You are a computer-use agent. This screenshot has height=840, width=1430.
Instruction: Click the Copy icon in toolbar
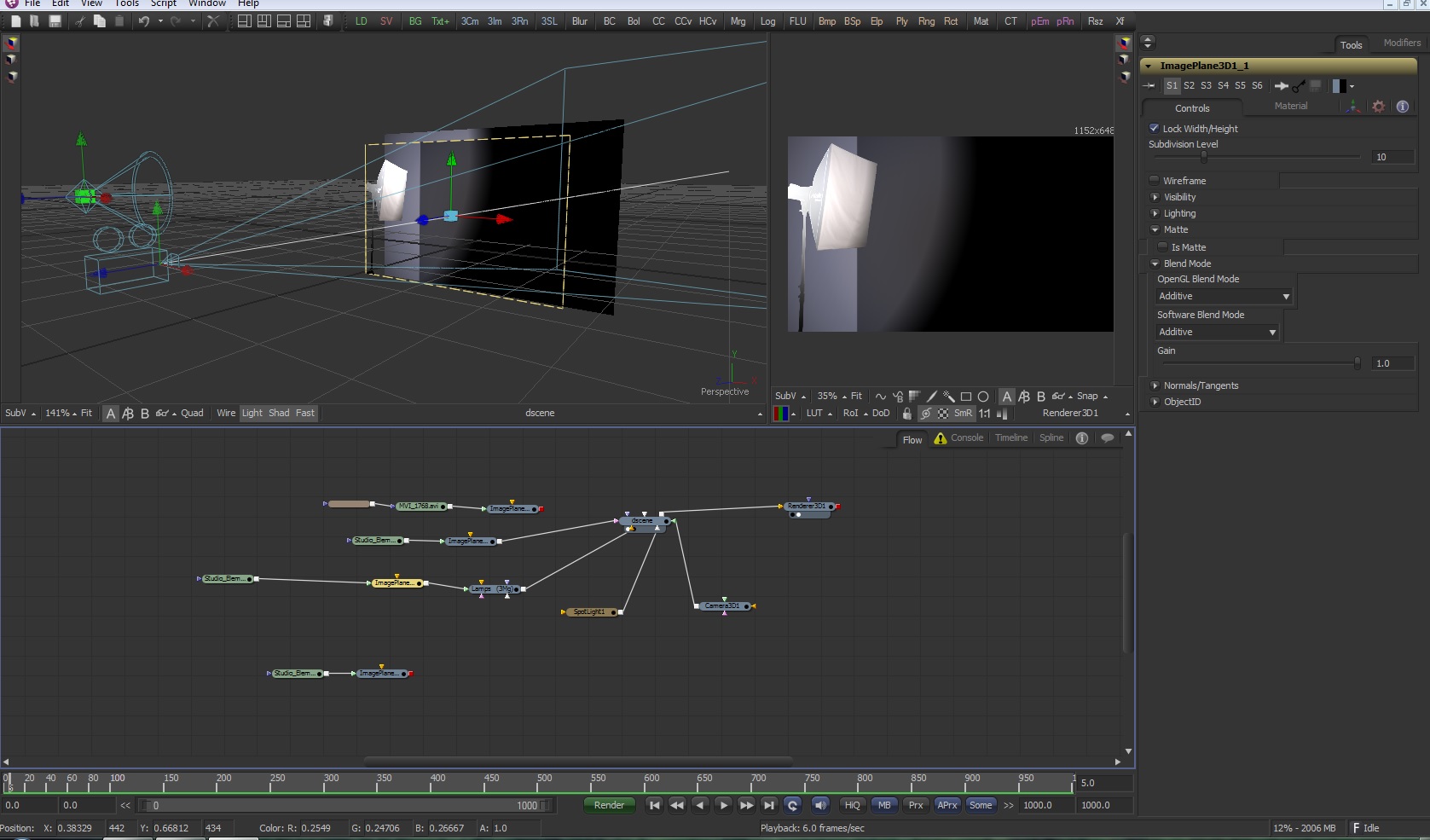pyautogui.click(x=100, y=21)
